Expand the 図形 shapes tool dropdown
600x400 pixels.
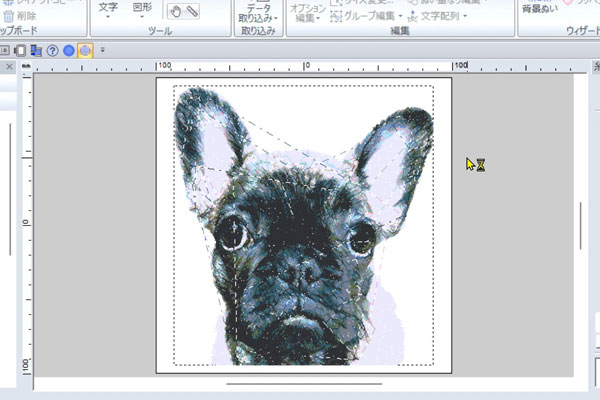(142, 10)
